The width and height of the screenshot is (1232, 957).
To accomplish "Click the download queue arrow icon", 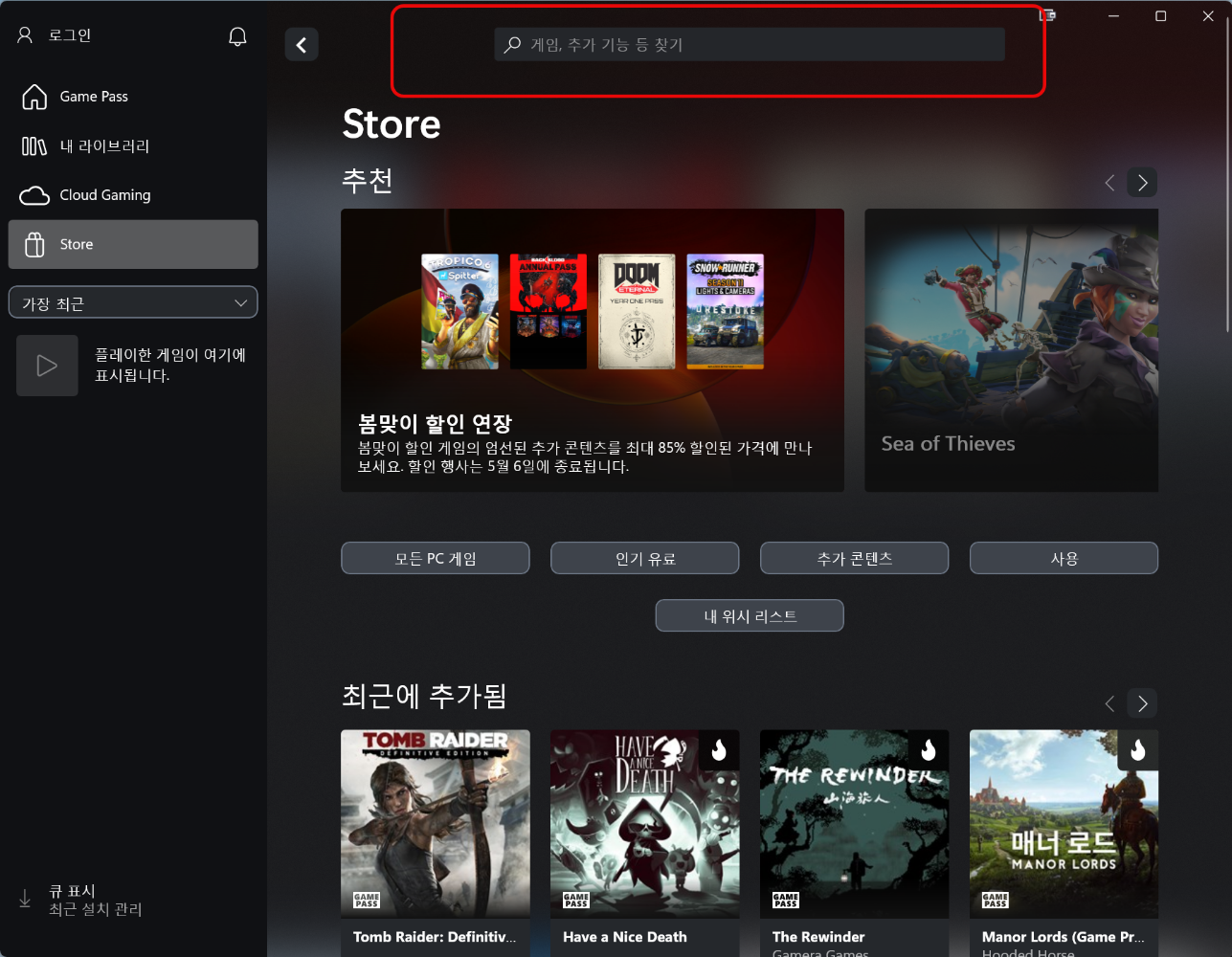I will click(x=25, y=899).
